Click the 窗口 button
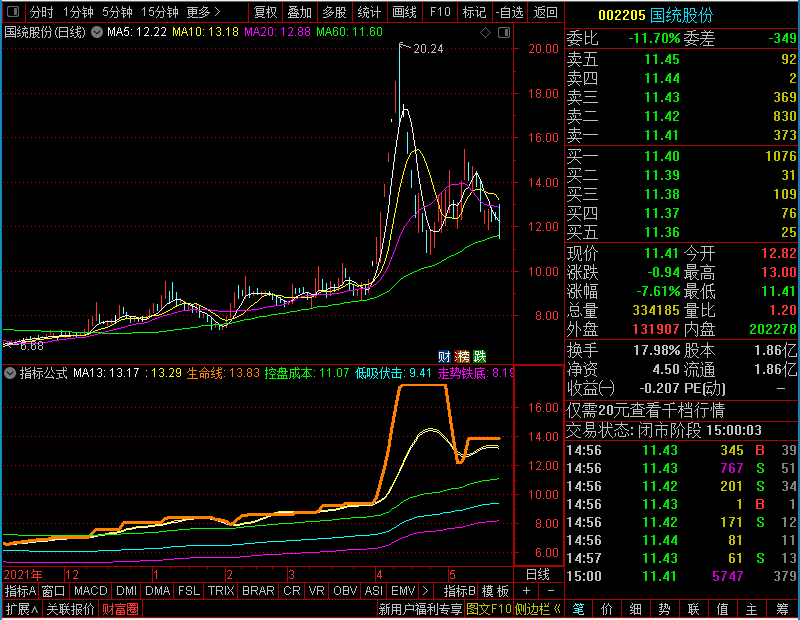This screenshot has height=620, width=800. pos(54,591)
